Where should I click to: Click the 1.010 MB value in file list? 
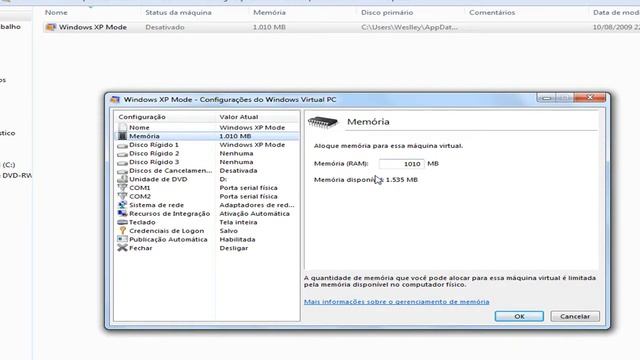coord(269,27)
